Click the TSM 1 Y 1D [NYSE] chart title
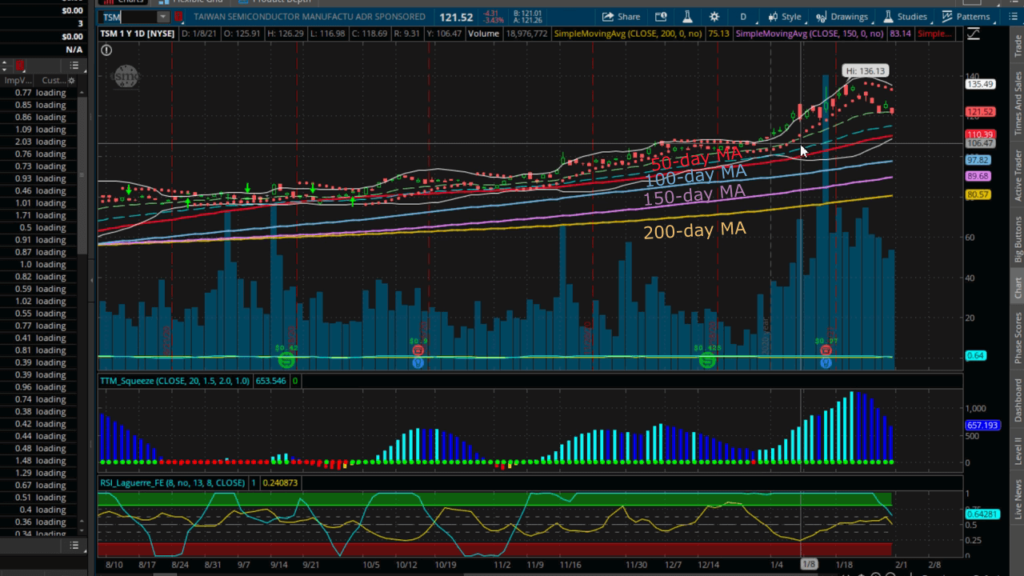 click(x=137, y=33)
